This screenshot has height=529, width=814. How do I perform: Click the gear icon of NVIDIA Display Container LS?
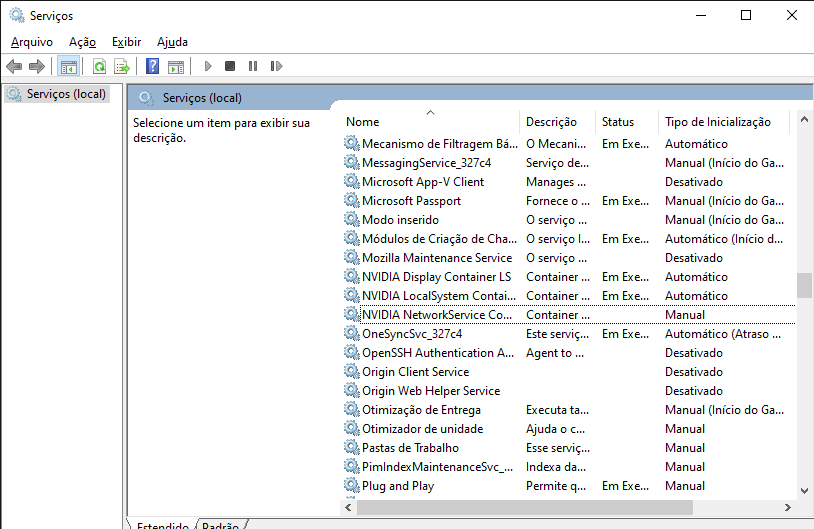pos(352,277)
